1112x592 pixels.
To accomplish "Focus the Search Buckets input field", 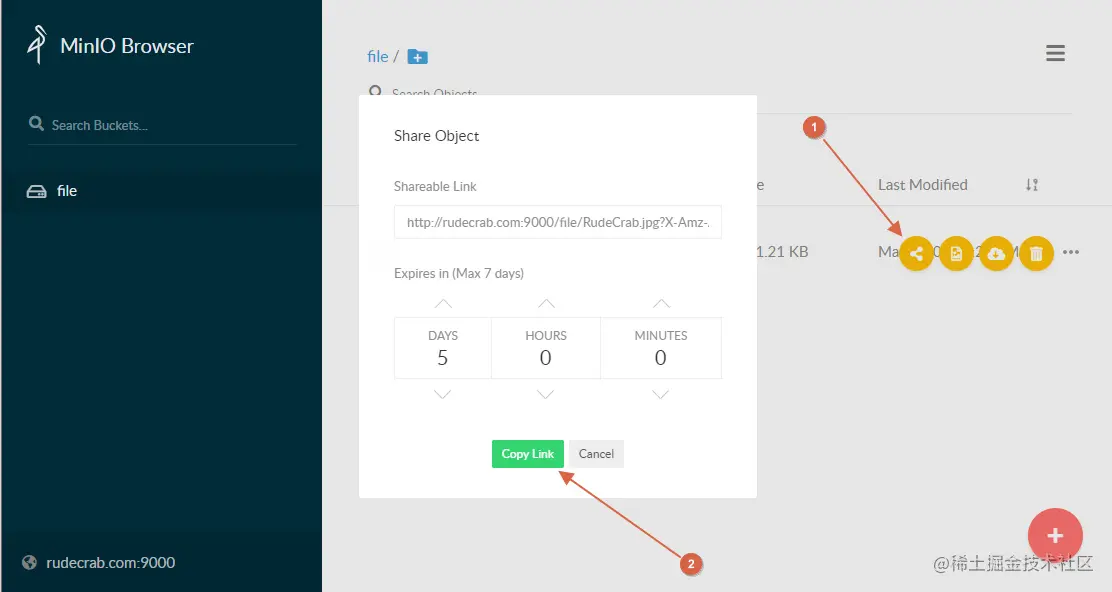I will click(x=162, y=125).
